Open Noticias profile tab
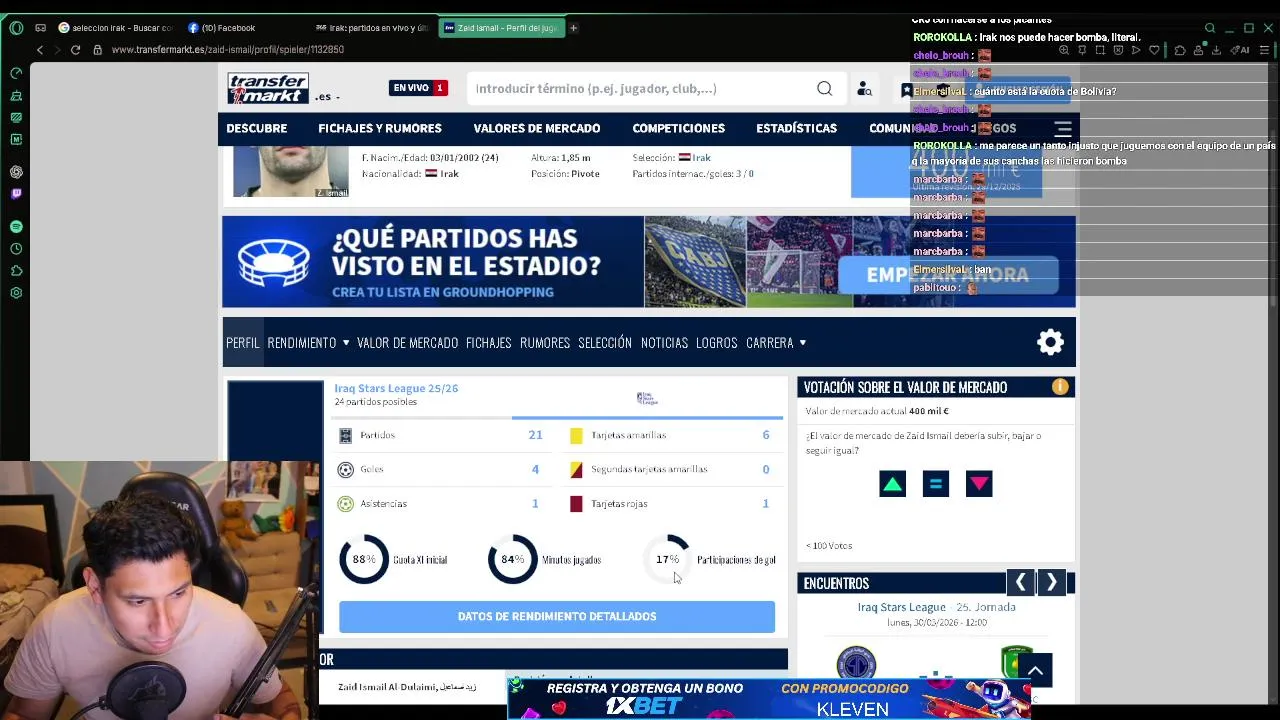This screenshot has width=1280, height=720. pos(664,343)
